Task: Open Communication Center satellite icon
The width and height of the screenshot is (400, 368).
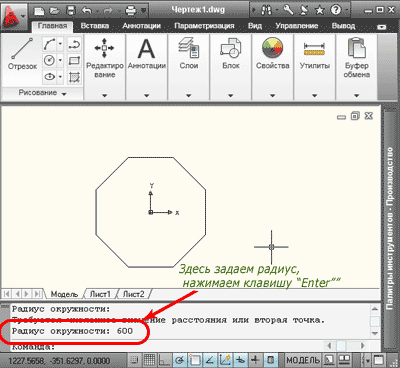Action: click(x=304, y=10)
